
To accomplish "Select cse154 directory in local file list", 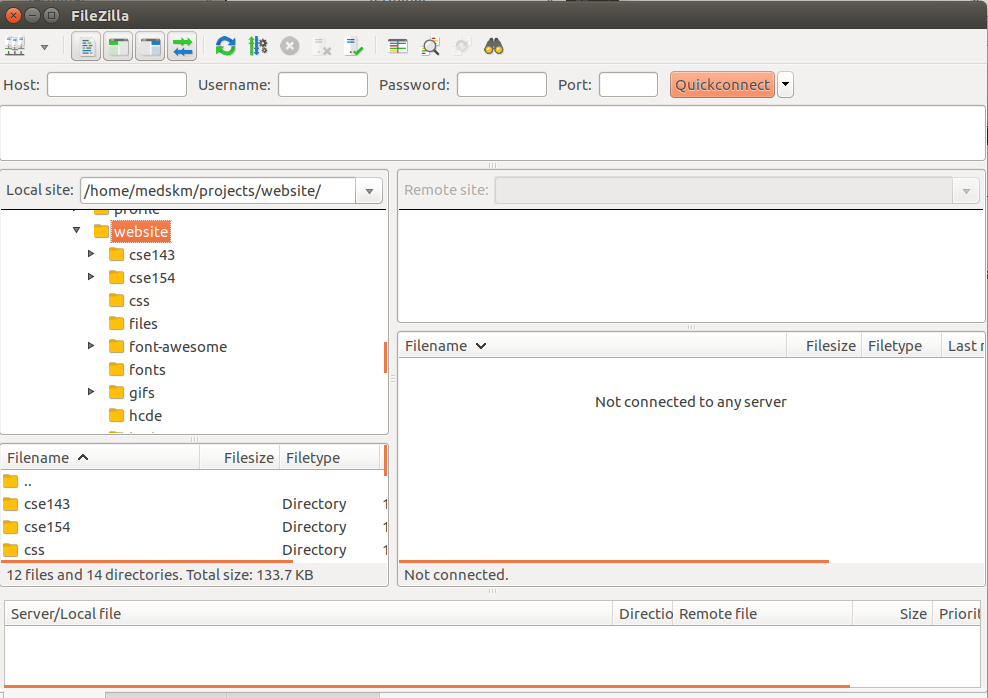I will [47, 527].
